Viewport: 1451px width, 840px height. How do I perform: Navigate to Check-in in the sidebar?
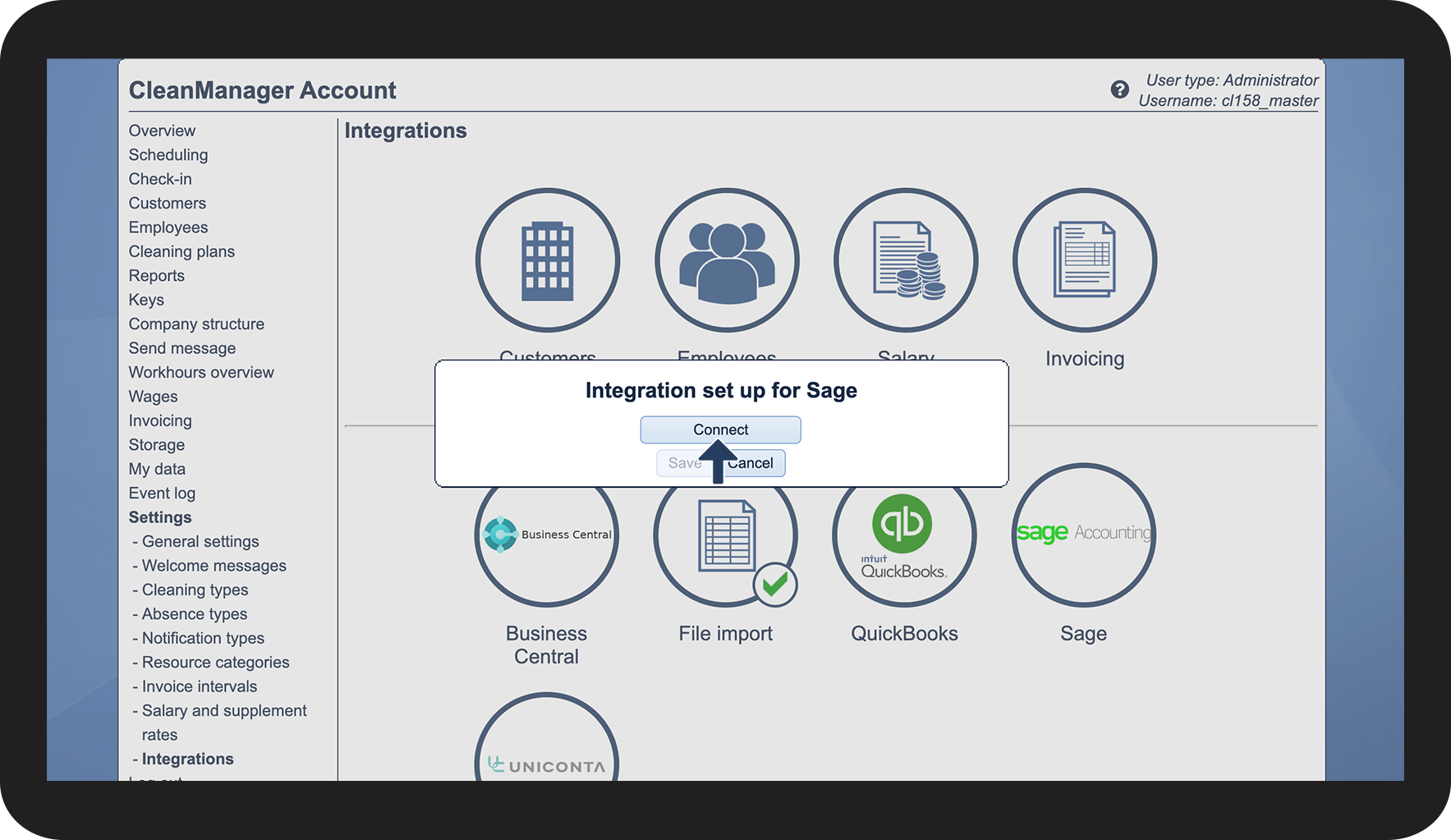pyautogui.click(x=160, y=179)
